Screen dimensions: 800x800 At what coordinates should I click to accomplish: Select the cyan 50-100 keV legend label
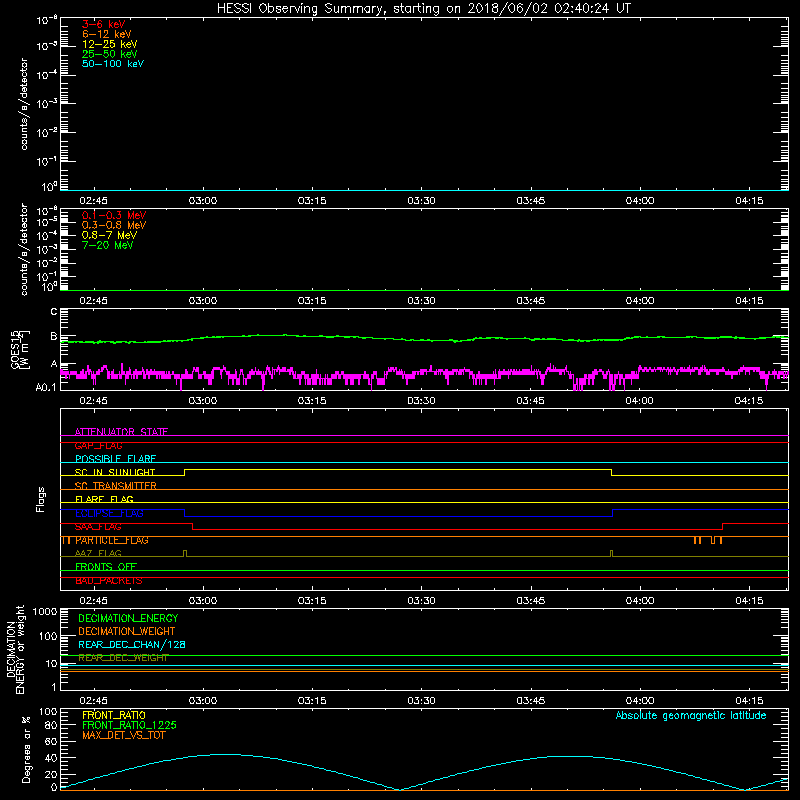coord(113,64)
